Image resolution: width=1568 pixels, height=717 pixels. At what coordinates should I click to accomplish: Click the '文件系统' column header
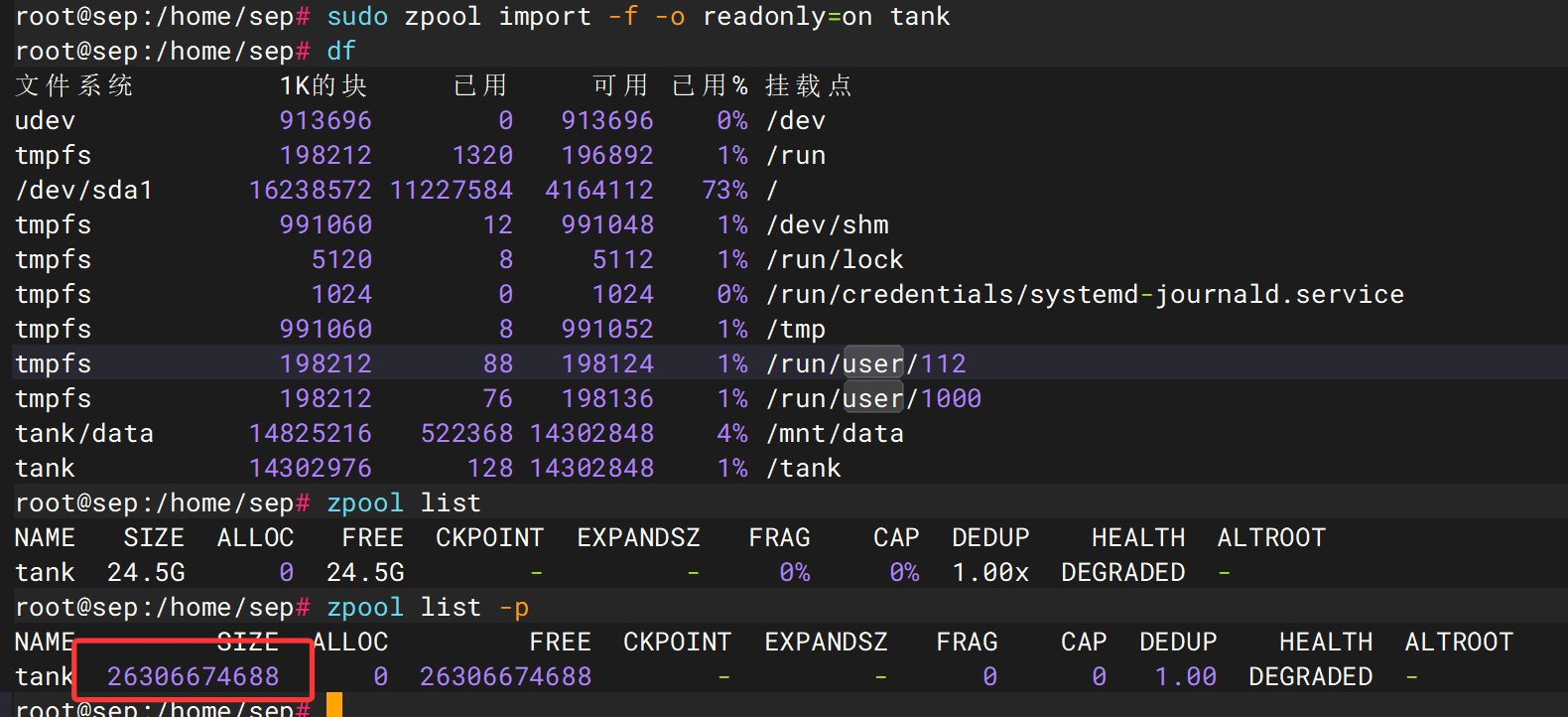(x=74, y=86)
